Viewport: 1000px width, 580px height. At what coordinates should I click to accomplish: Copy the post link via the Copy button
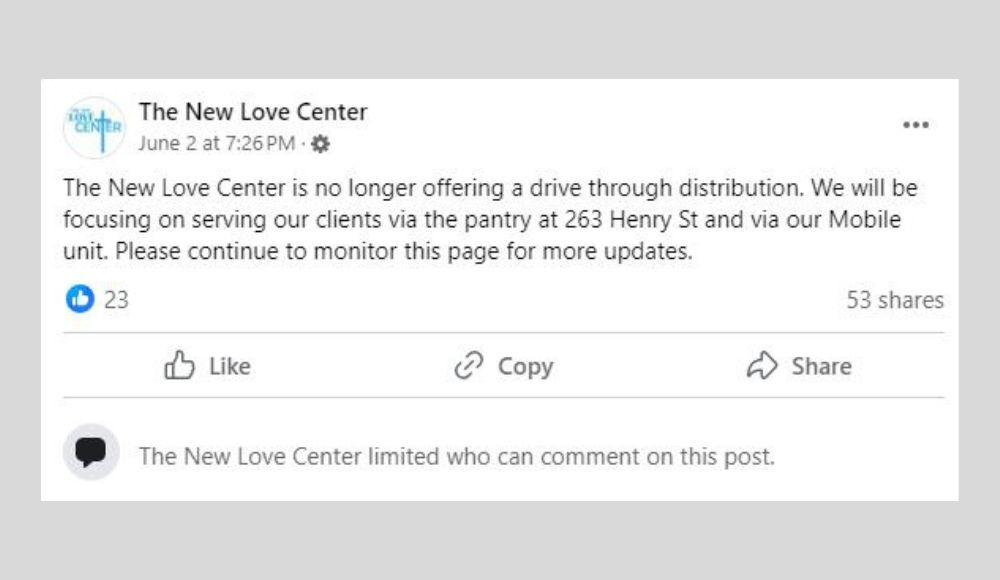point(503,366)
